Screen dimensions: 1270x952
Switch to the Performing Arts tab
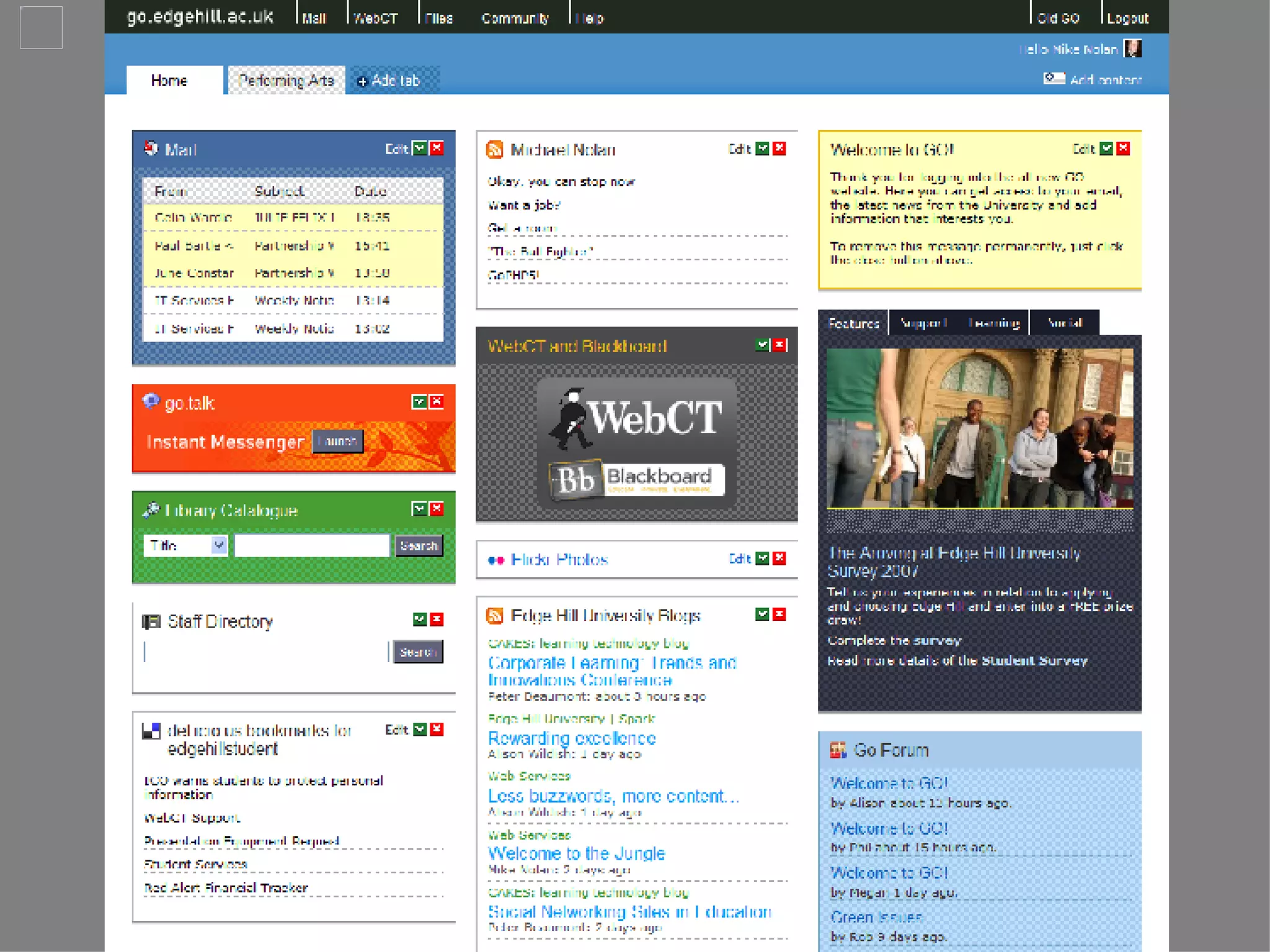click(x=286, y=81)
